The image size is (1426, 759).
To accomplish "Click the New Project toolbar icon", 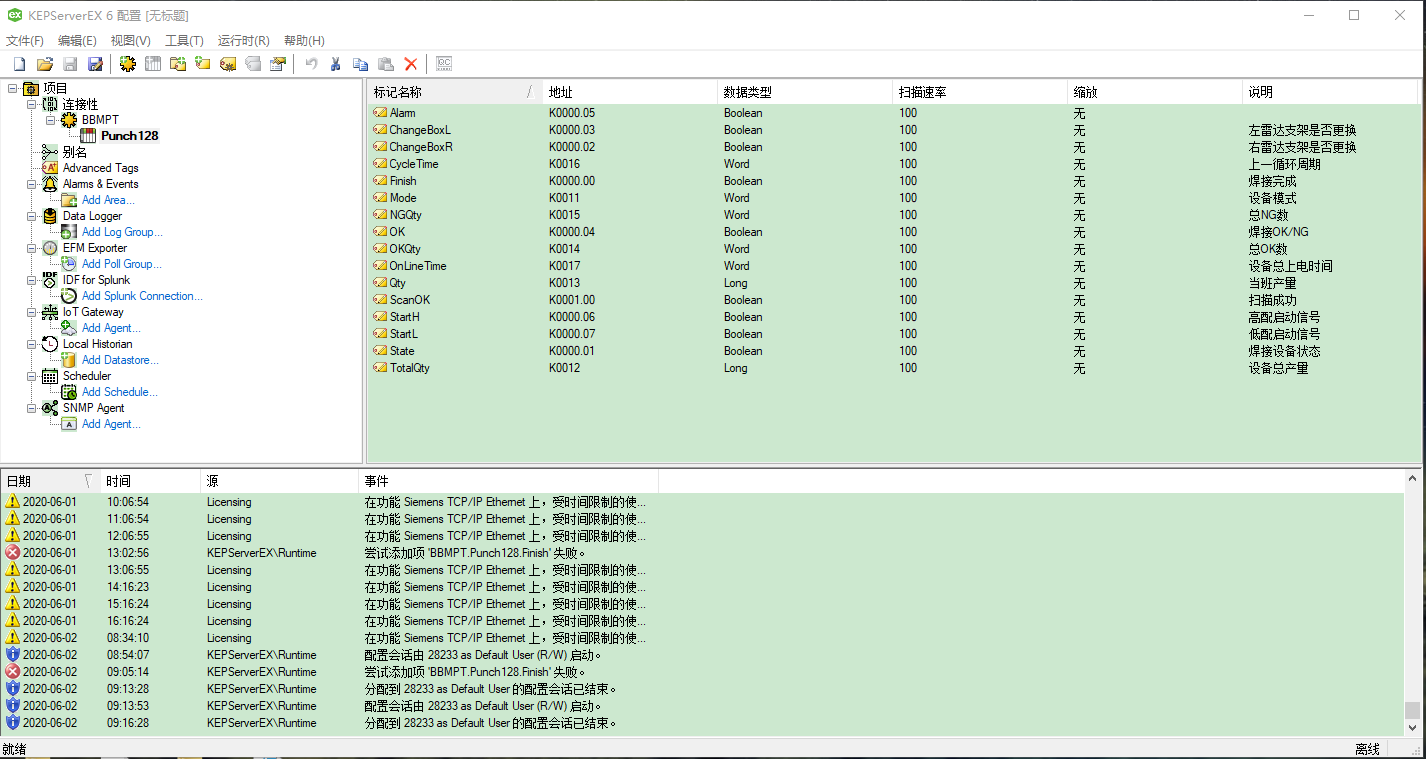I will [19, 64].
